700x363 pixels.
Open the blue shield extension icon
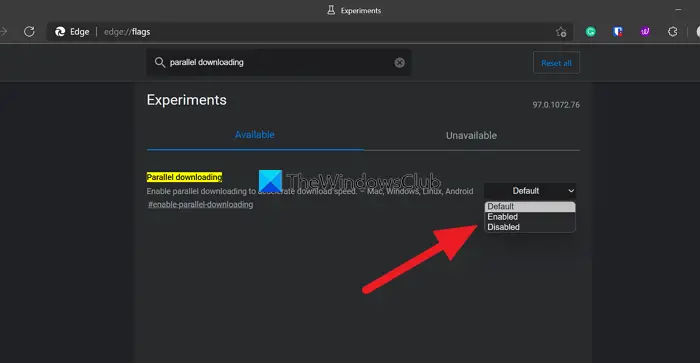(x=618, y=32)
